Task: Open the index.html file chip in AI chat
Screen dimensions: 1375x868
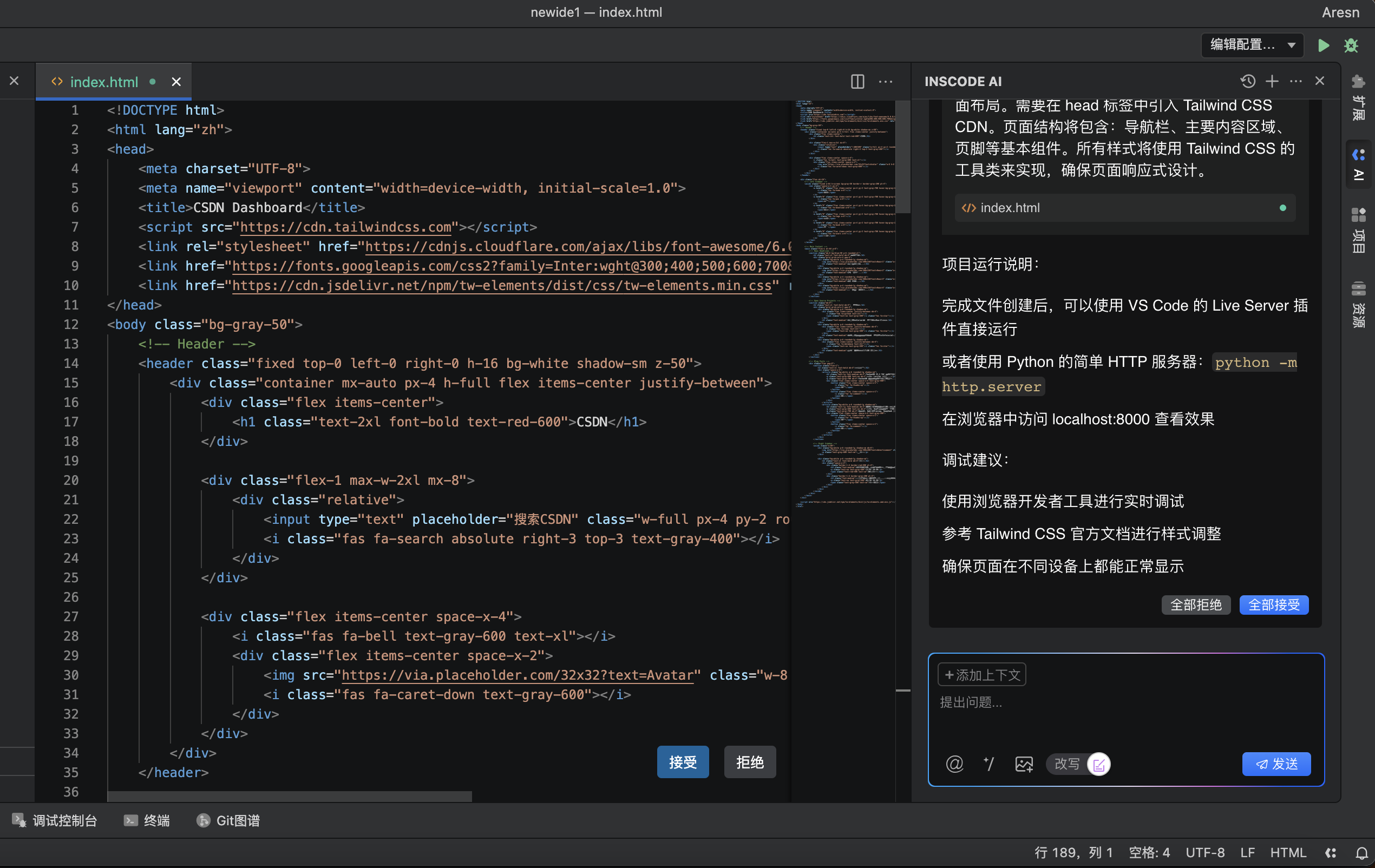Action: 1124,208
